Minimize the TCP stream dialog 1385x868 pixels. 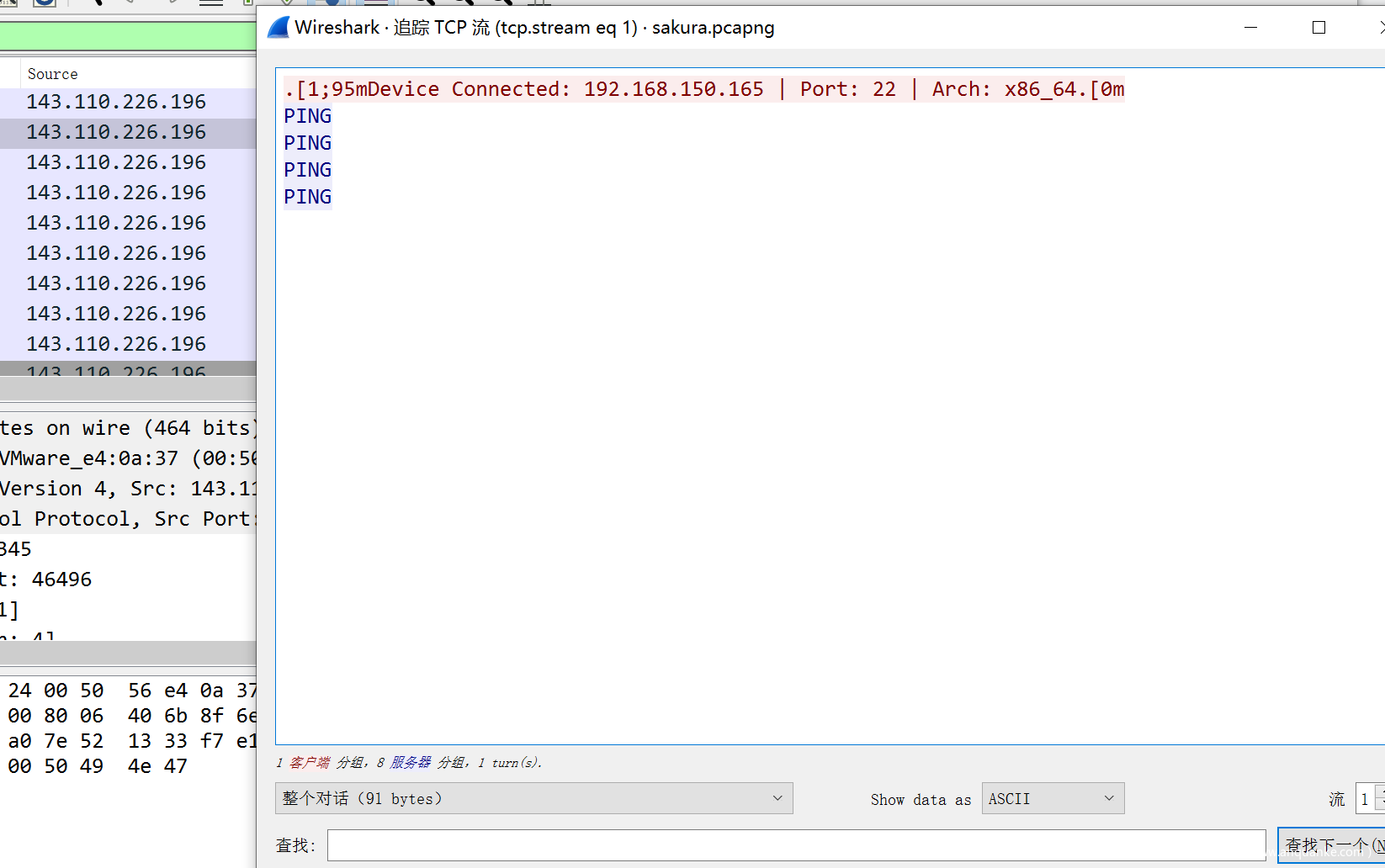pyautogui.click(x=1250, y=28)
